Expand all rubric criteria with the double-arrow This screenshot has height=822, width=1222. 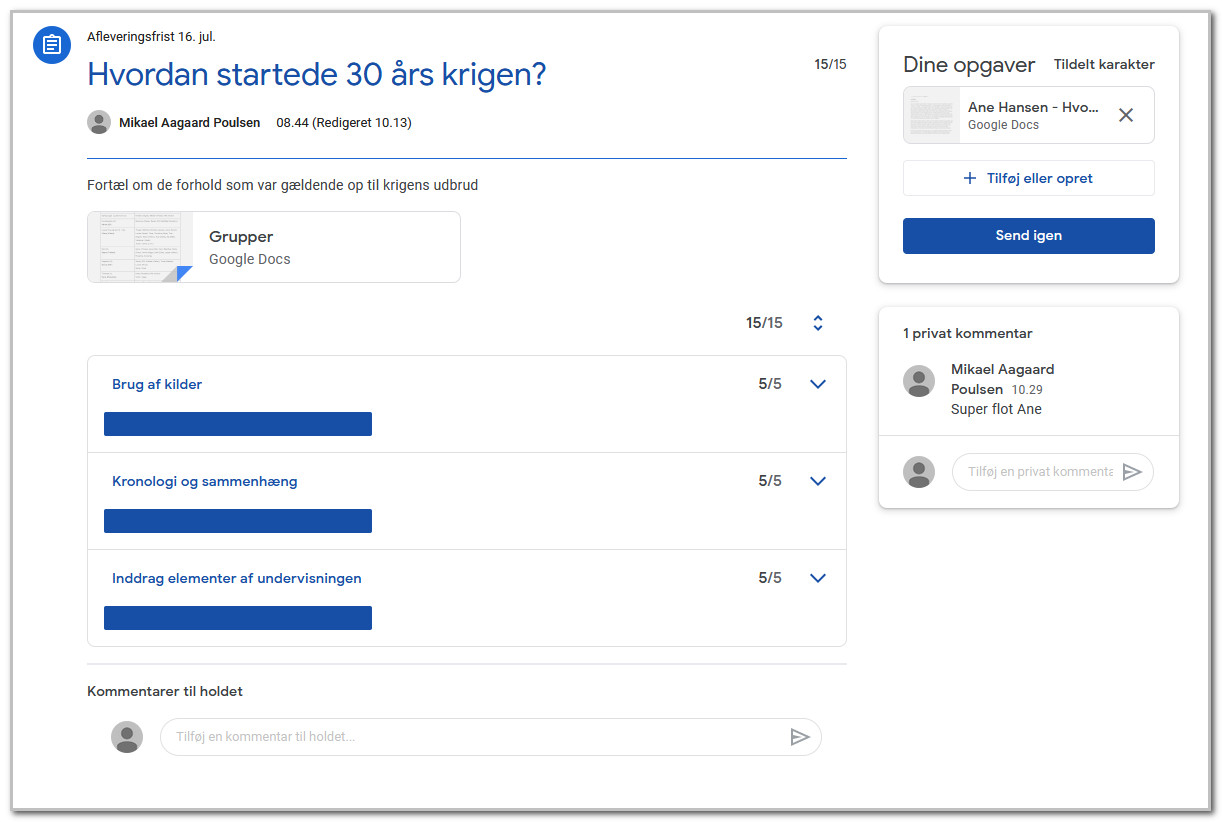(x=818, y=323)
